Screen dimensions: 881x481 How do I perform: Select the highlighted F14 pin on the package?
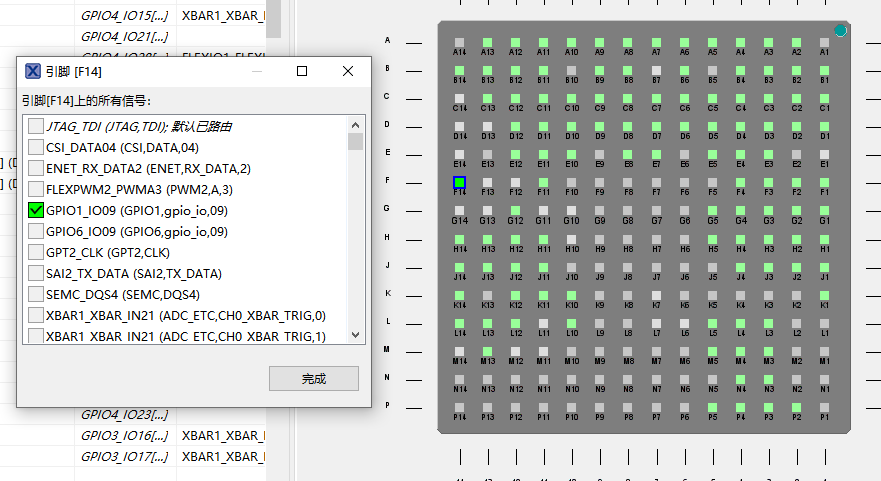click(x=459, y=183)
